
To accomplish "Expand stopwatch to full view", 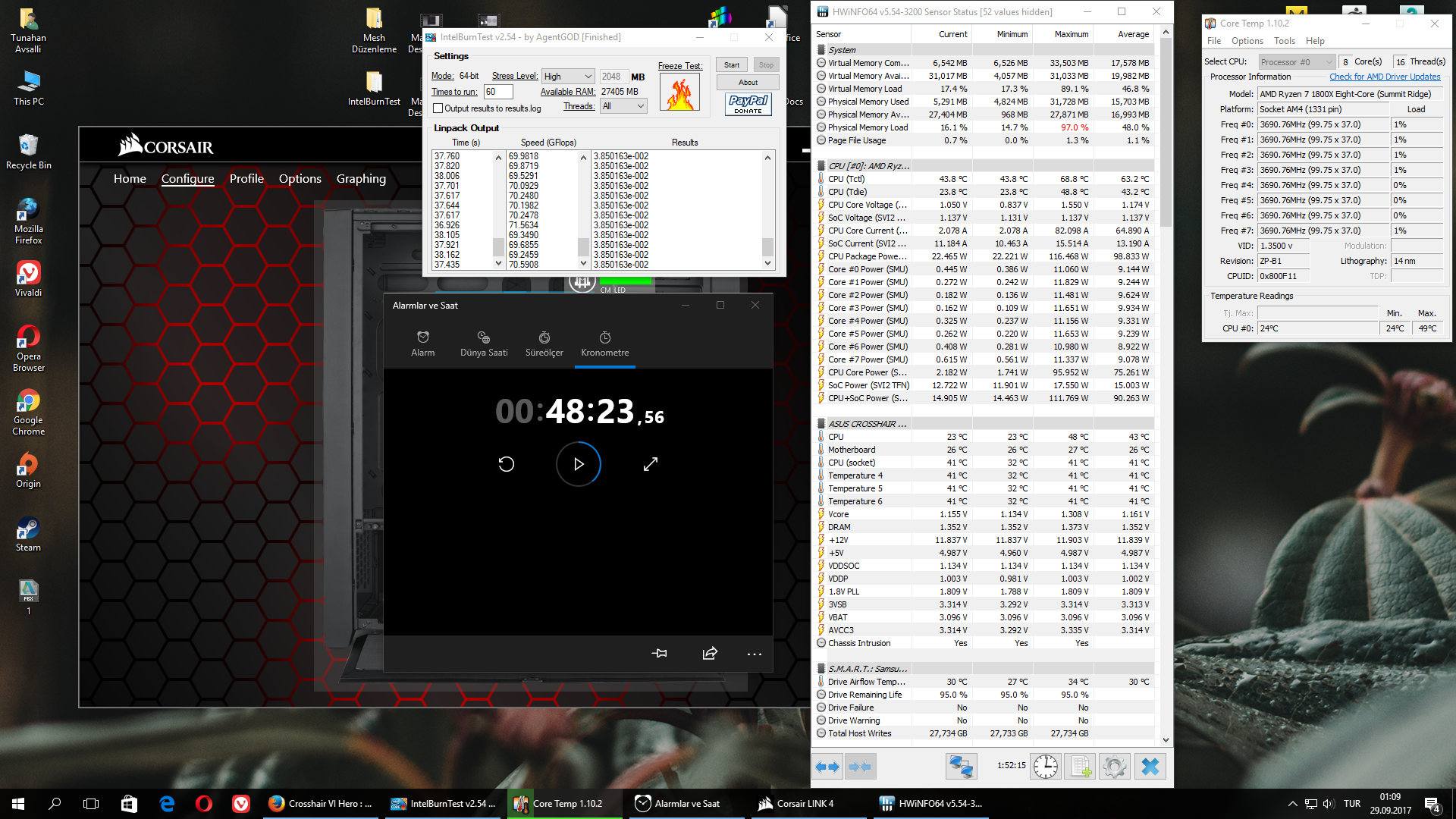I will click(x=651, y=464).
